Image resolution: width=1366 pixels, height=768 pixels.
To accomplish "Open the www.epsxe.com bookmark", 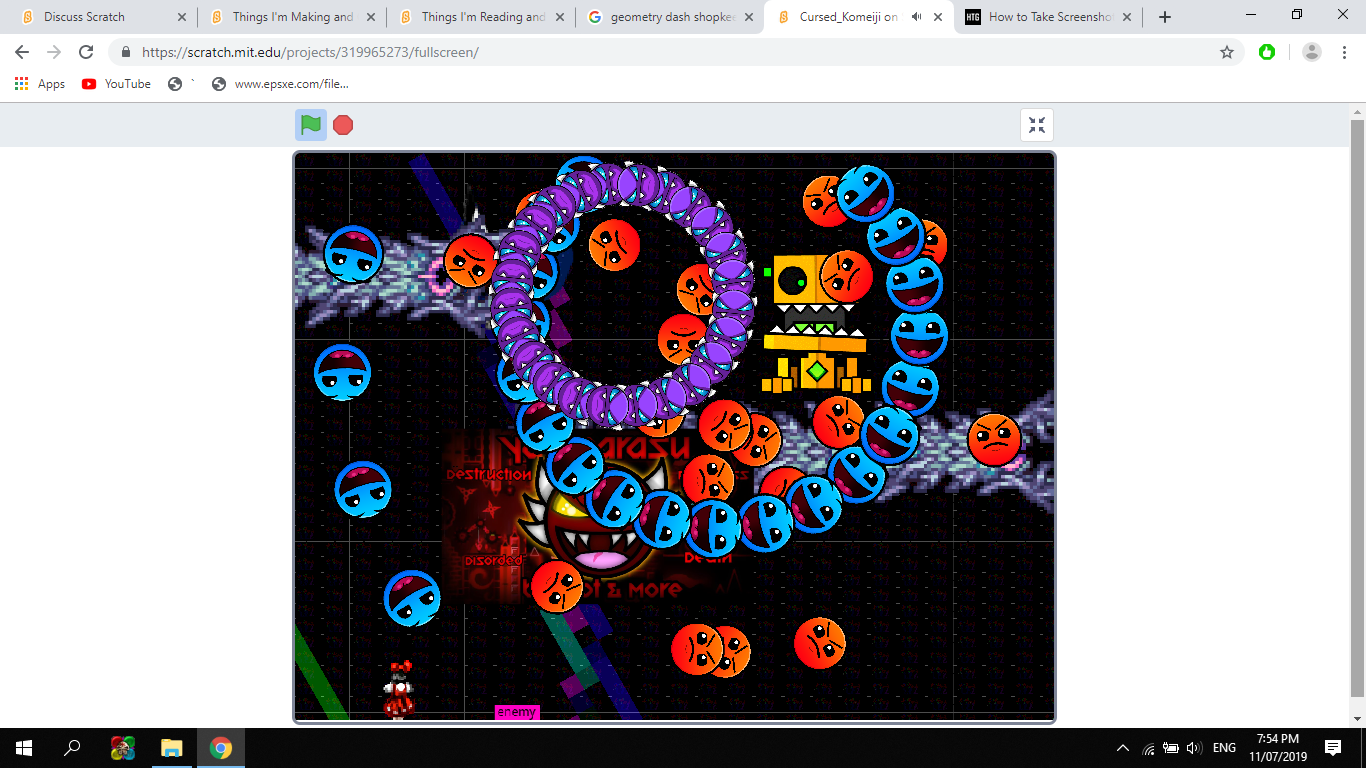I will point(281,84).
